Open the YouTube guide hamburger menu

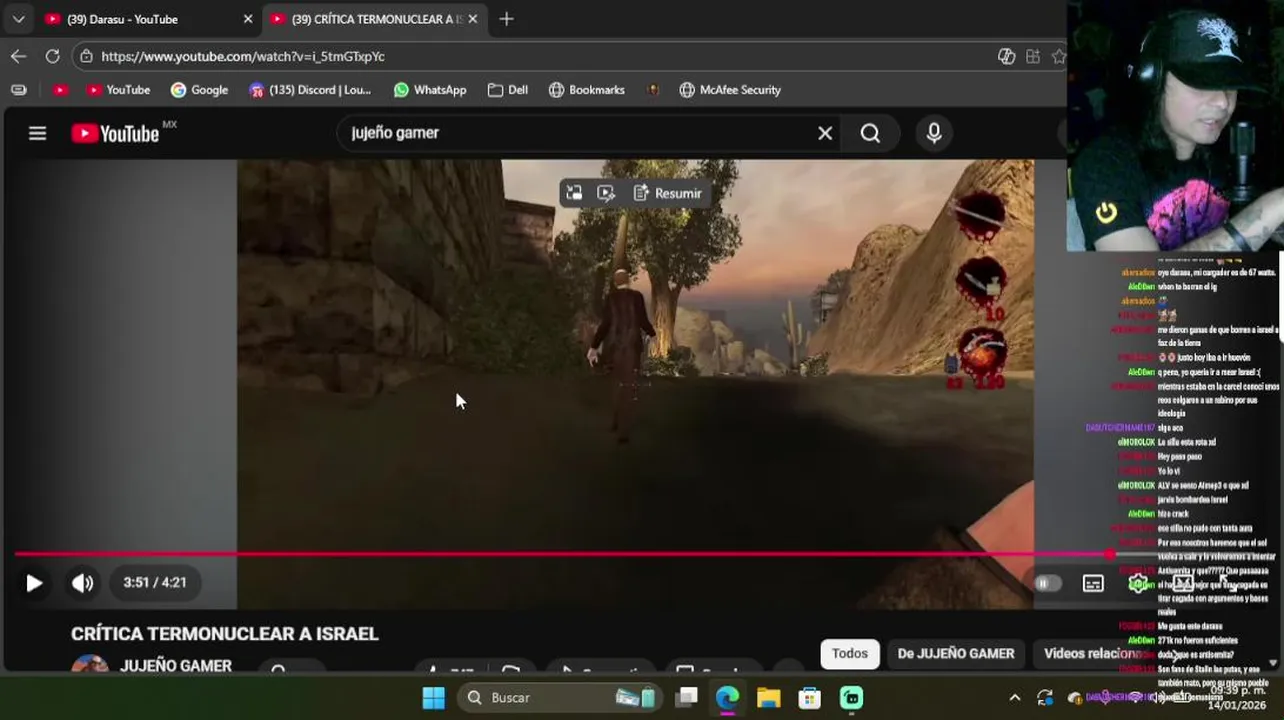(x=37, y=133)
